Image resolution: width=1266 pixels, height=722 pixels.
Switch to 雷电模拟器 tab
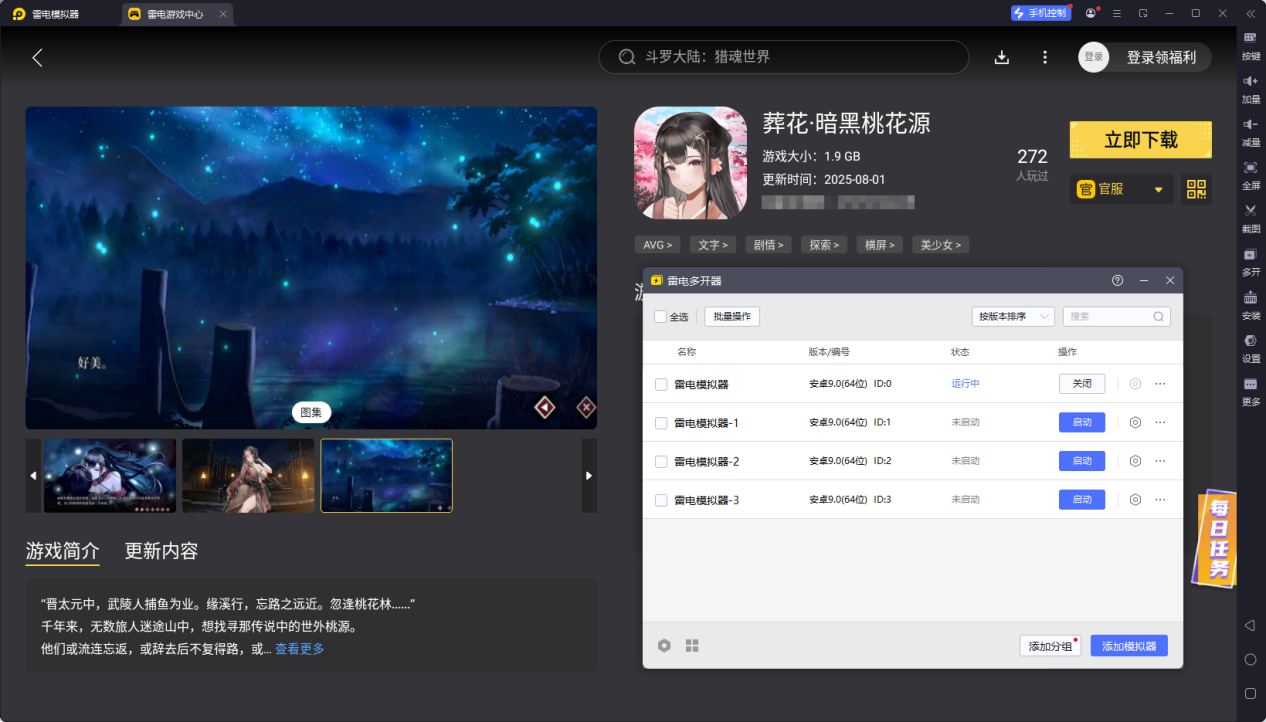click(x=46, y=14)
